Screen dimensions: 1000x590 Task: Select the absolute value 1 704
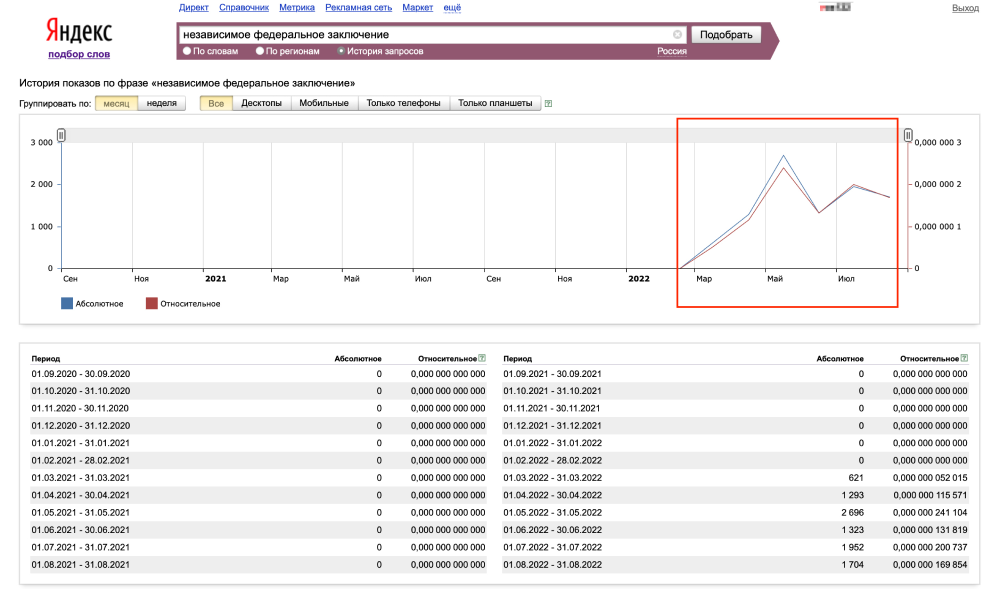(x=852, y=564)
